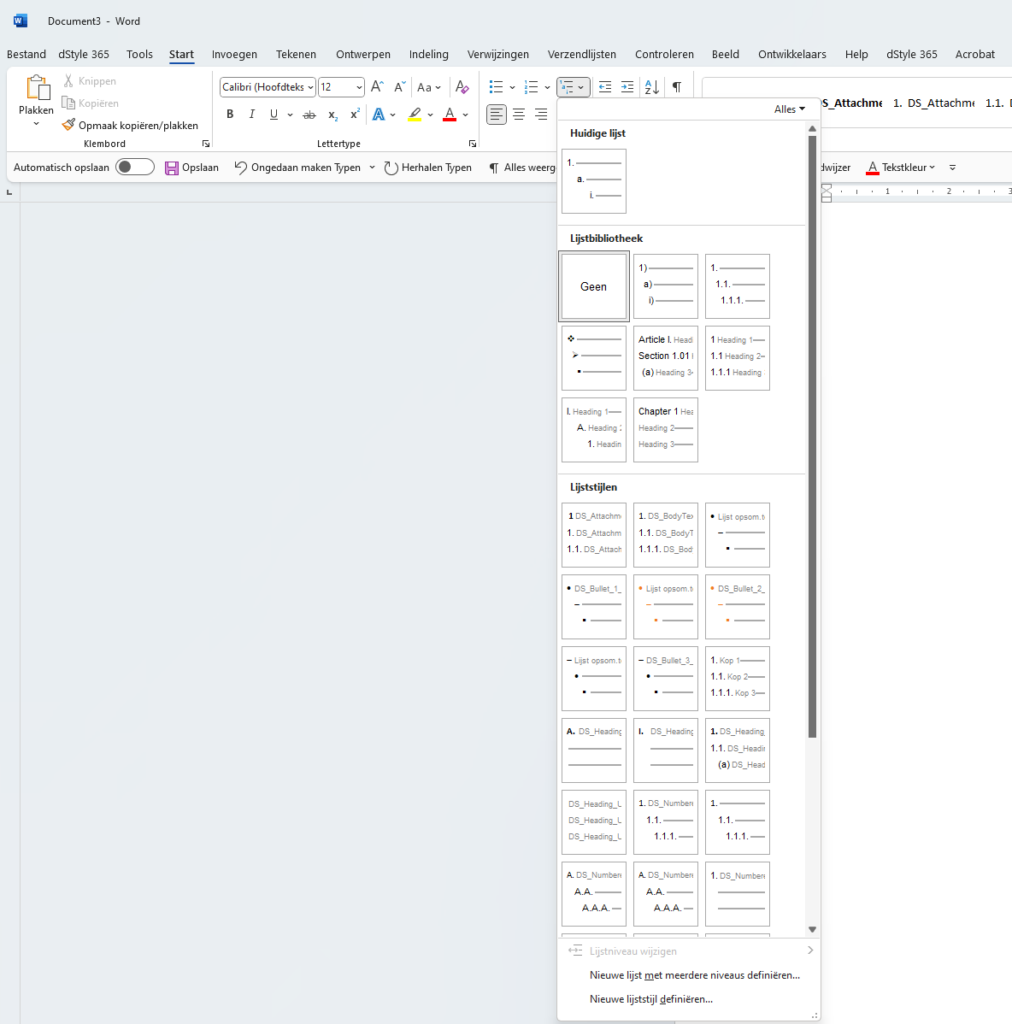The image size is (1012, 1024).
Task: Open the Klembord dialog launcher
Action: [206, 144]
